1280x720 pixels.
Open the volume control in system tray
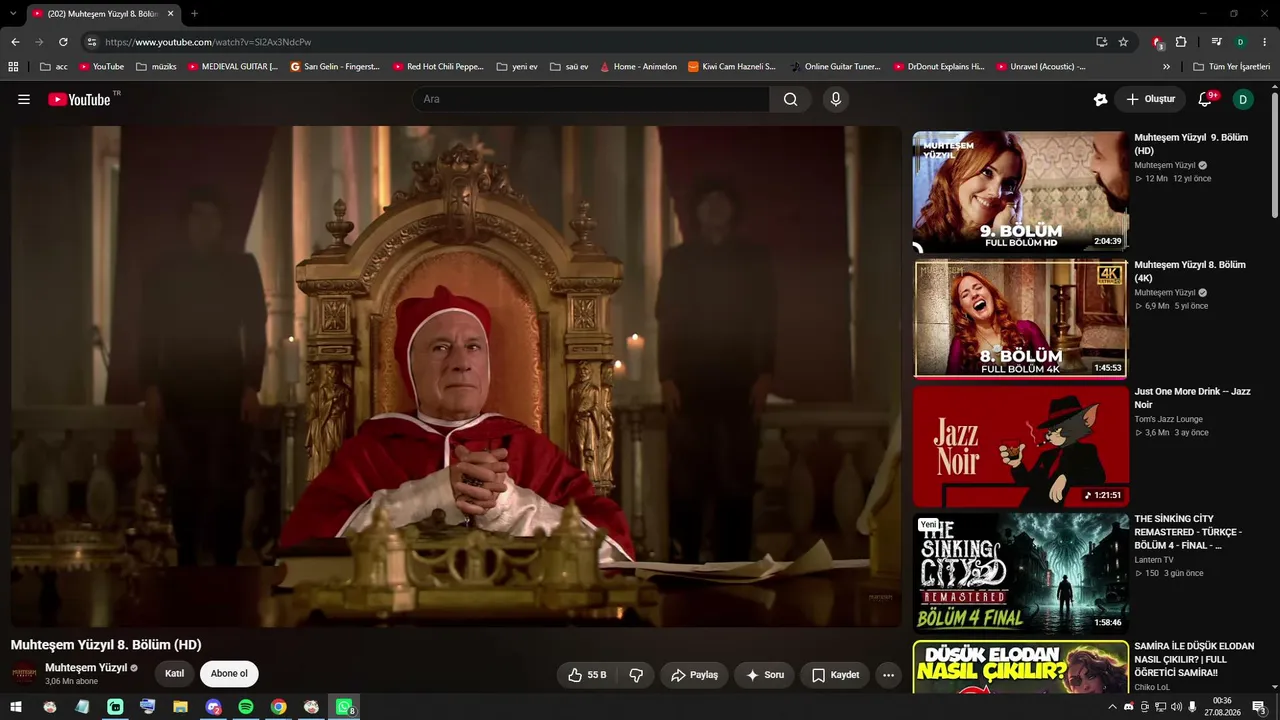point(1177,707)
